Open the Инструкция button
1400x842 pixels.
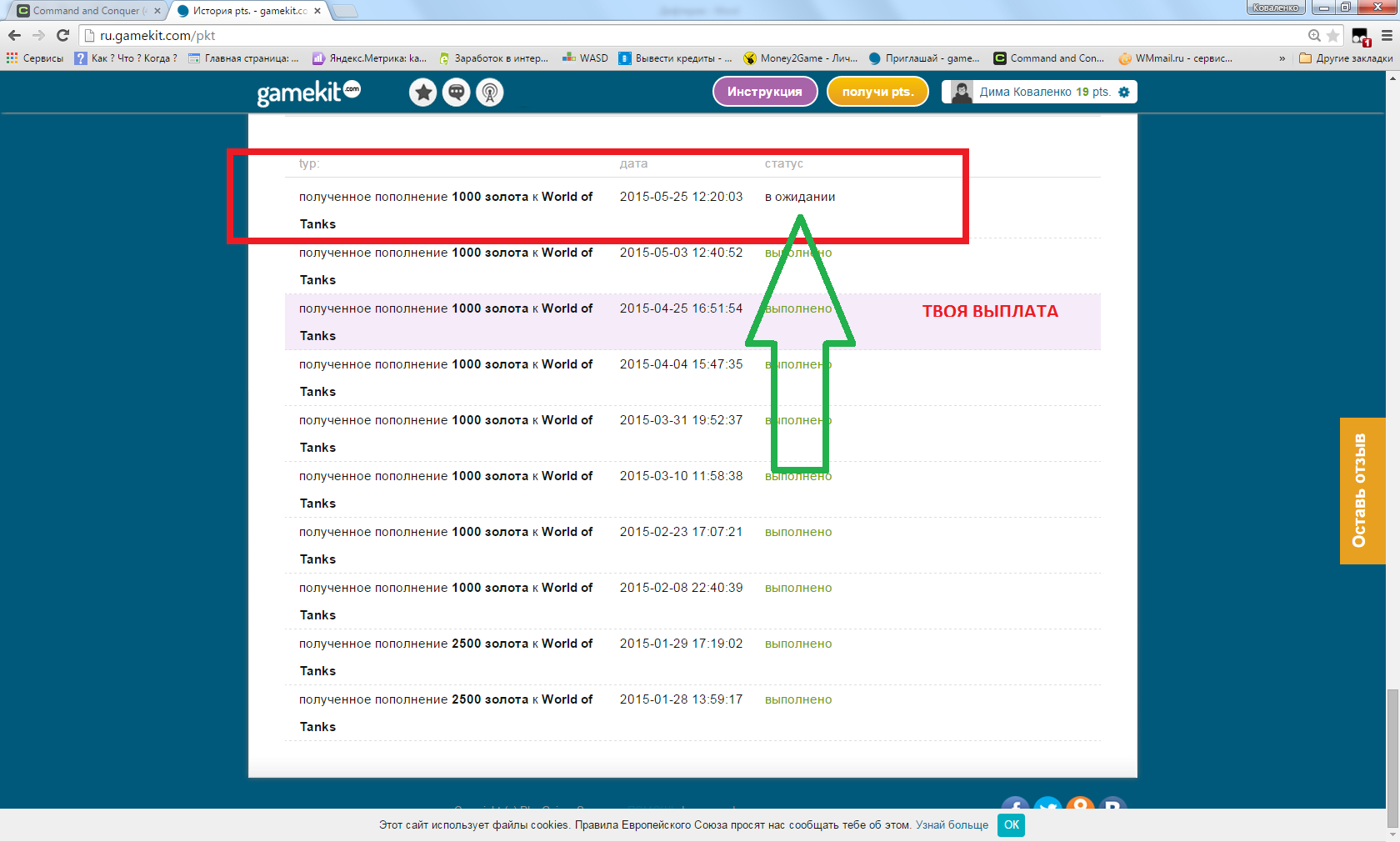765,92
